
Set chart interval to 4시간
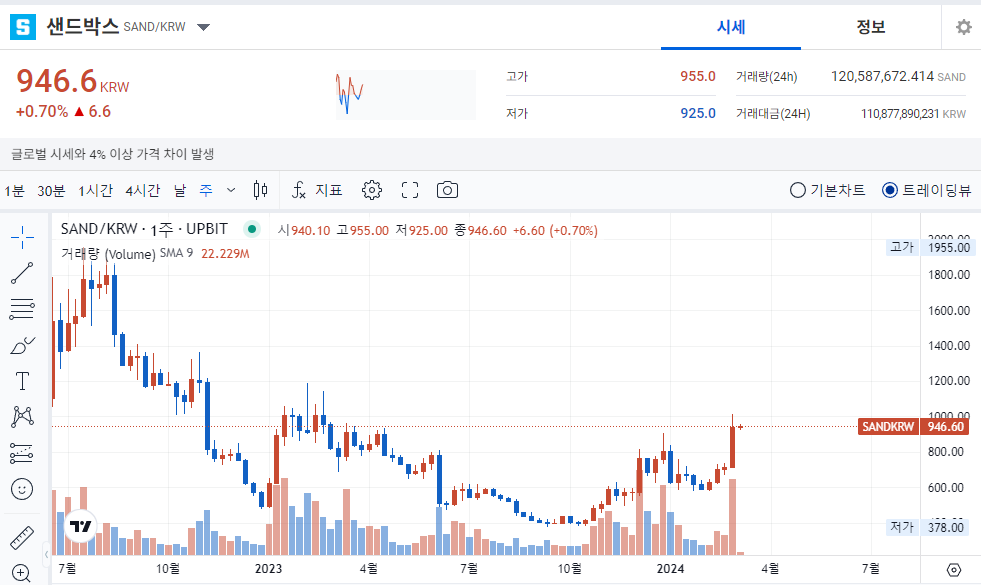point(143,190)
